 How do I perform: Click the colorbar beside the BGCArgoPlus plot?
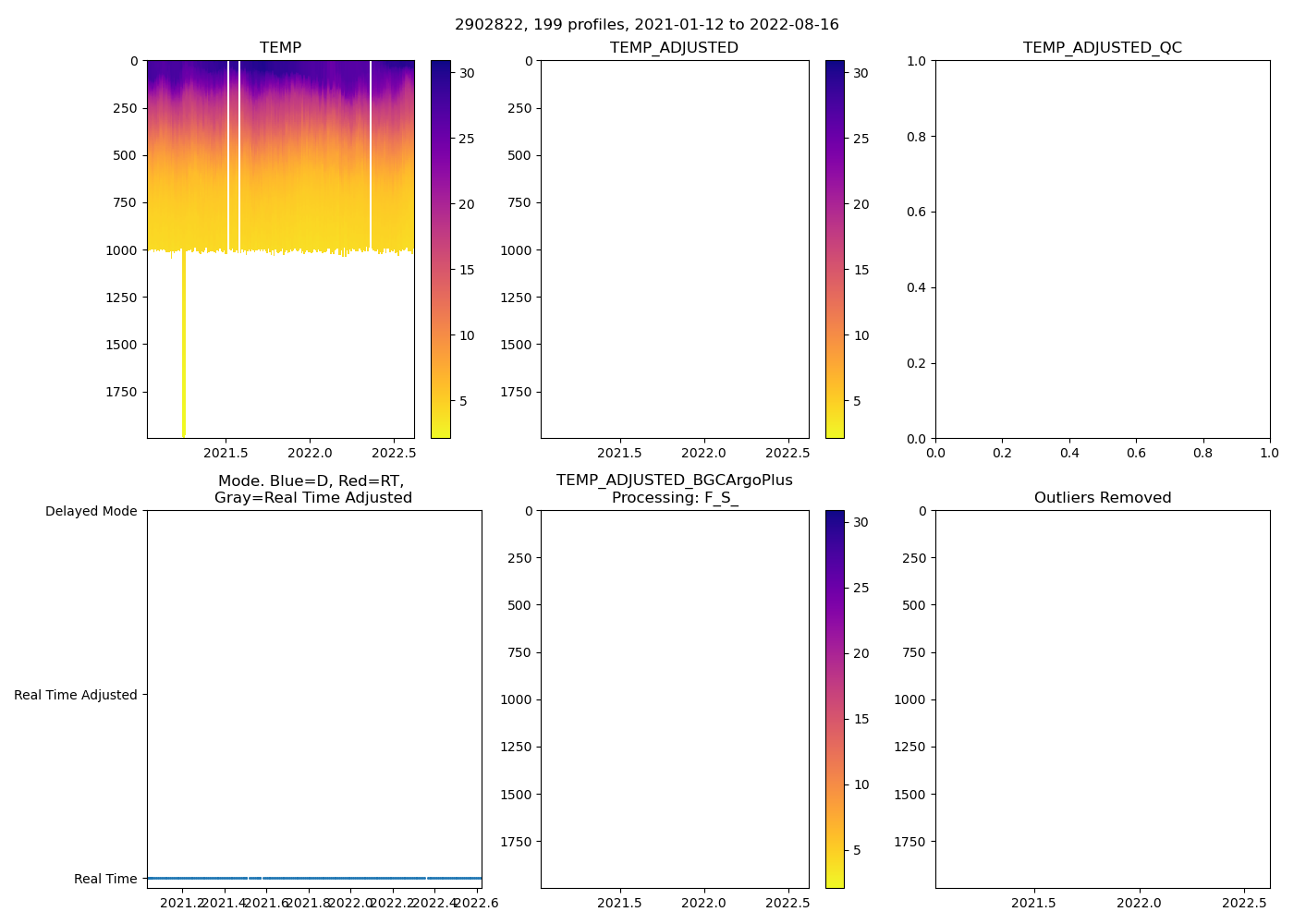(835, 699)
